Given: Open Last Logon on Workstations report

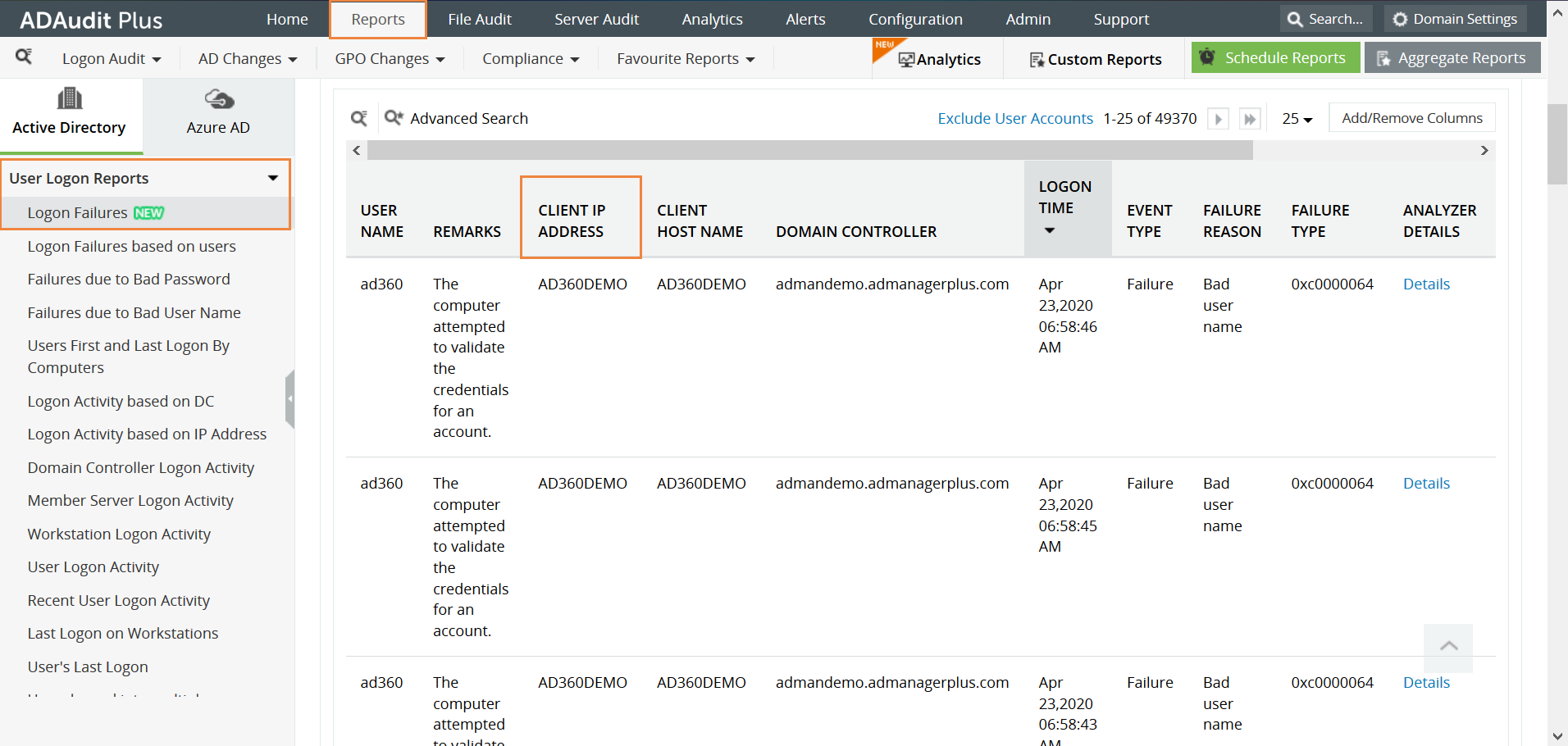Looking at the screenshot, I should coord(123,634).
